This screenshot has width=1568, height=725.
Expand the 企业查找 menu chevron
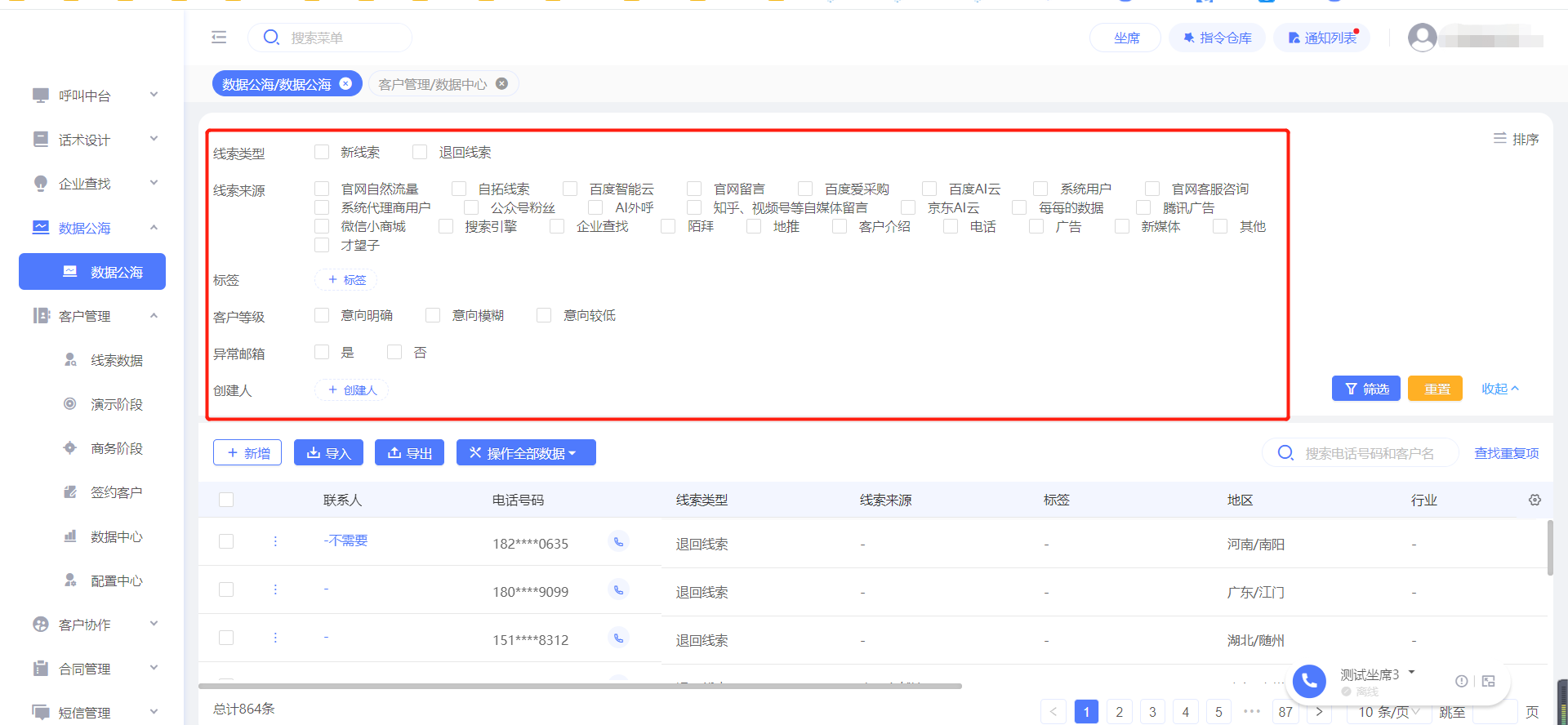[x=154, y=183]
